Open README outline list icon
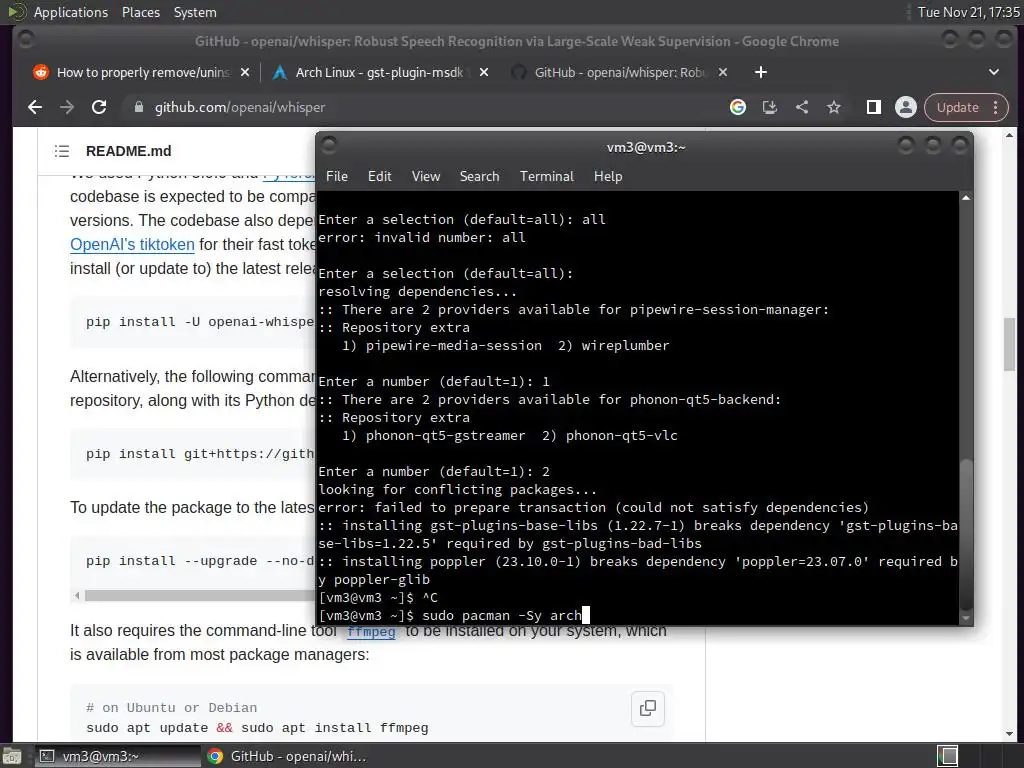The height and width of the screenshot is (768, 1024). (x=62, y=151)
